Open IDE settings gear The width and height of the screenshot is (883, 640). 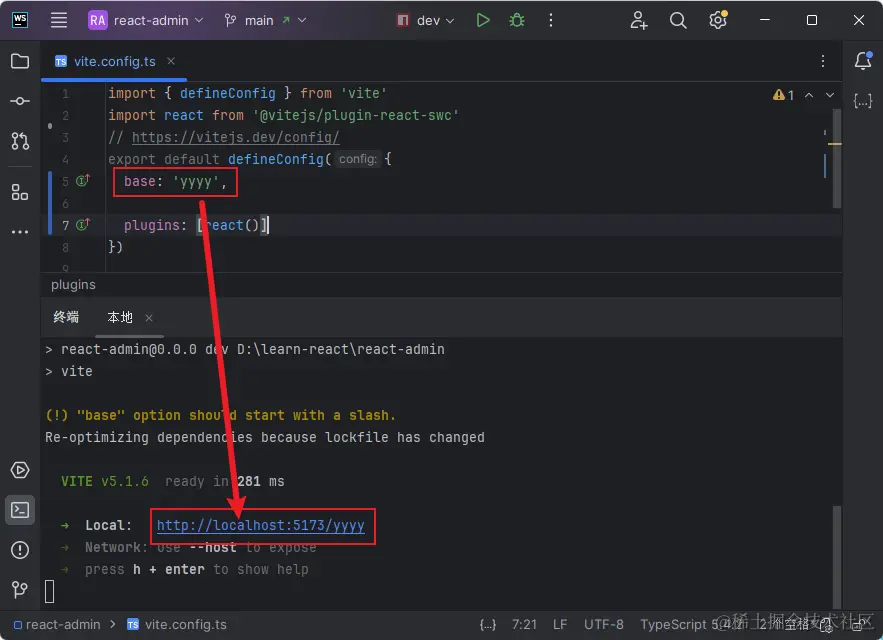717,20
